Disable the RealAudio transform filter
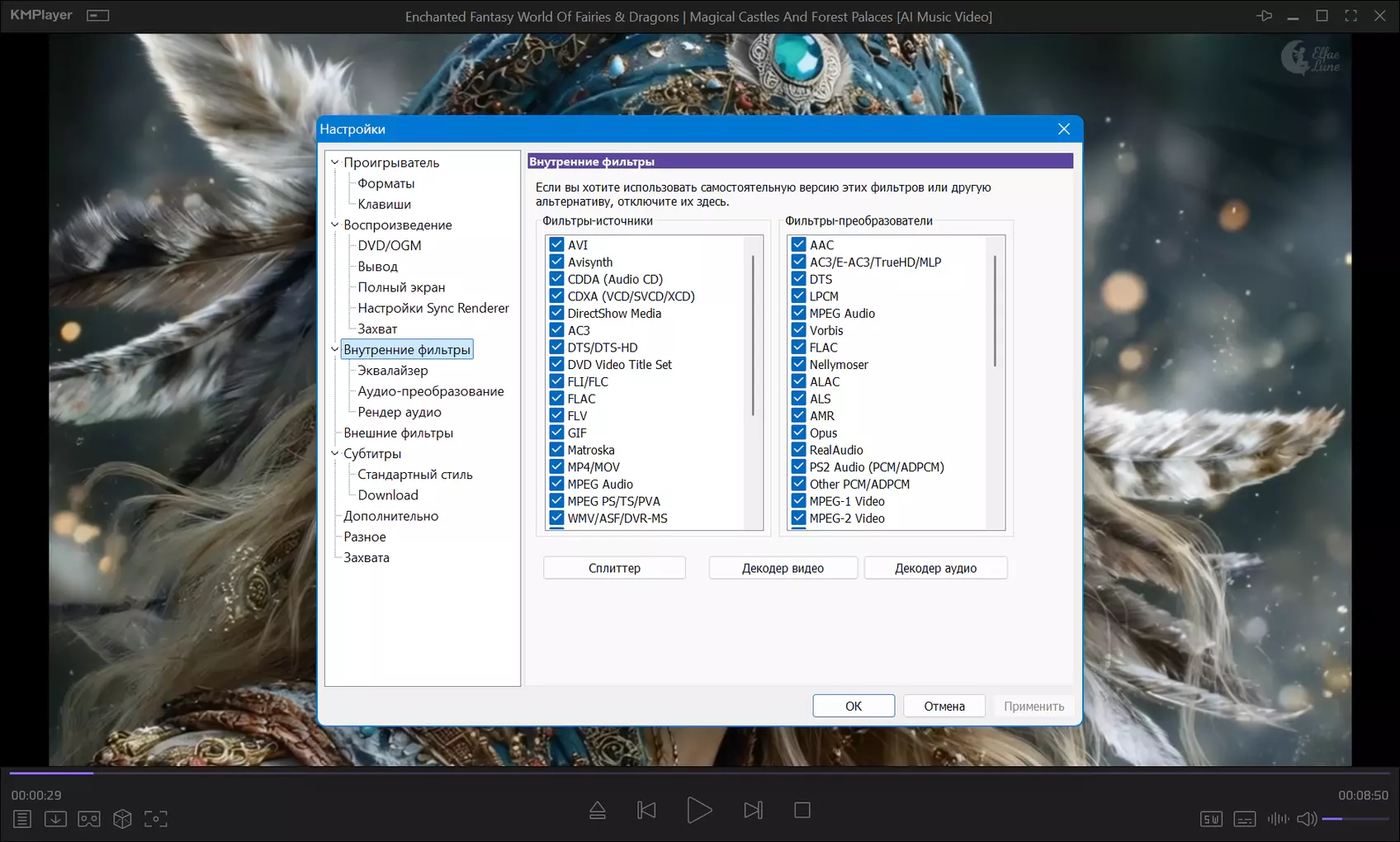The width and height of the screenshot is (1400, 842). tap(799, 450)
